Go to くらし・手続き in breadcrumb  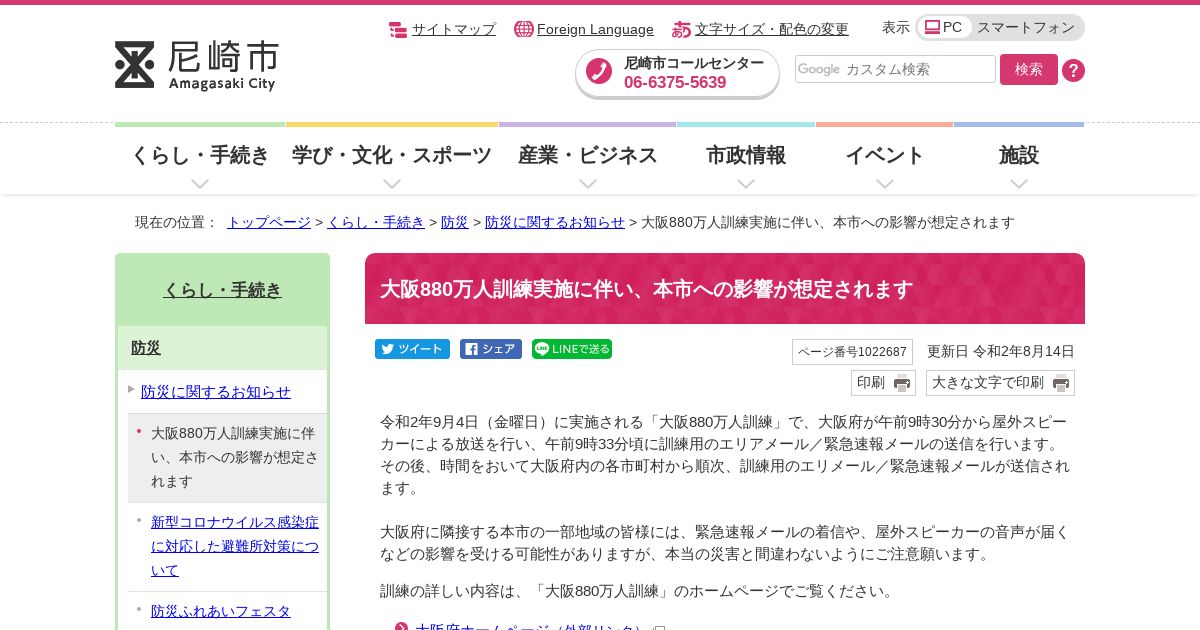tap(376, 222)
